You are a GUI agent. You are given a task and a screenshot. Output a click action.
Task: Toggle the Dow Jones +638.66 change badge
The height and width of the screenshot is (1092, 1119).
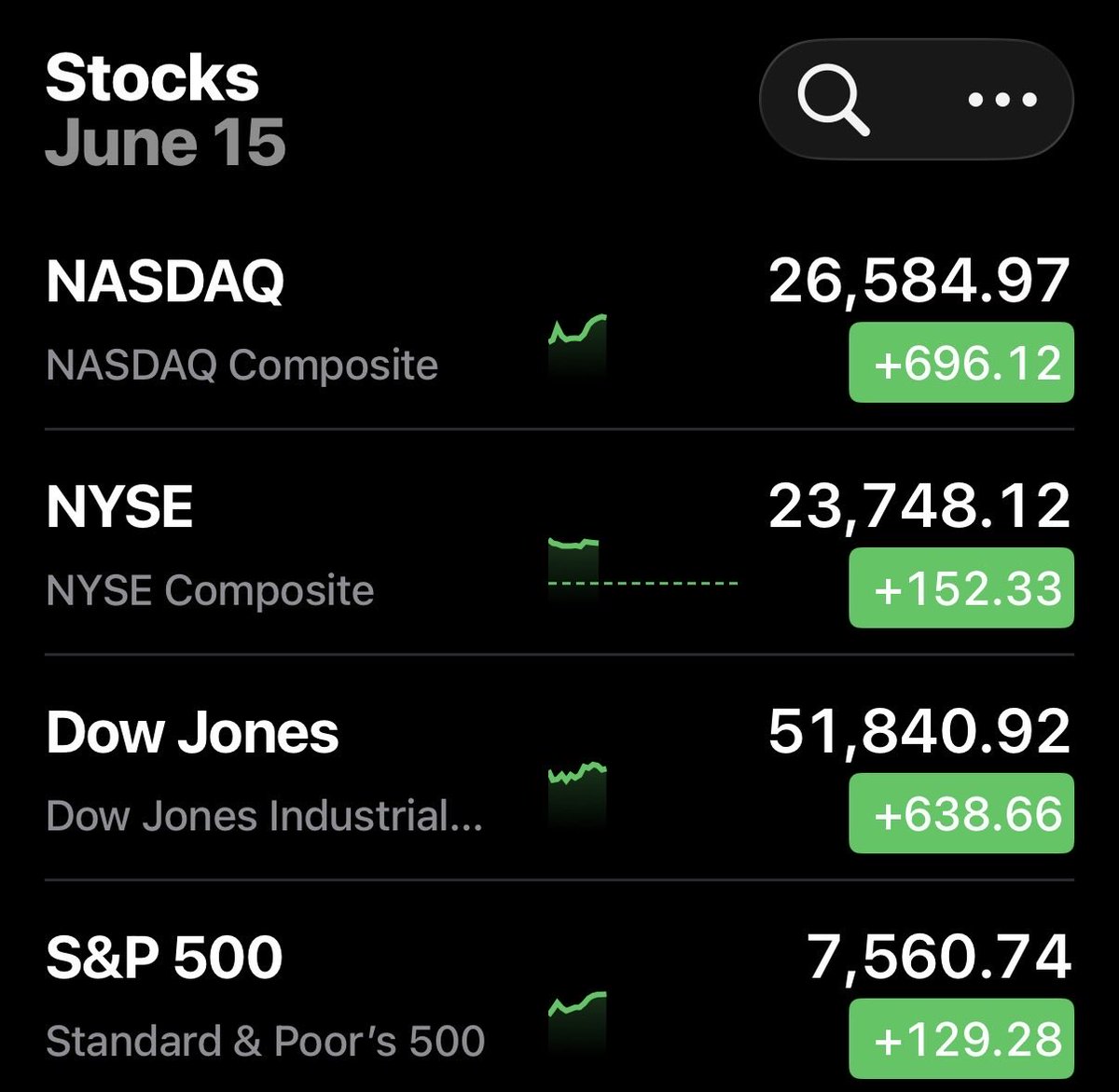(961, 813)
